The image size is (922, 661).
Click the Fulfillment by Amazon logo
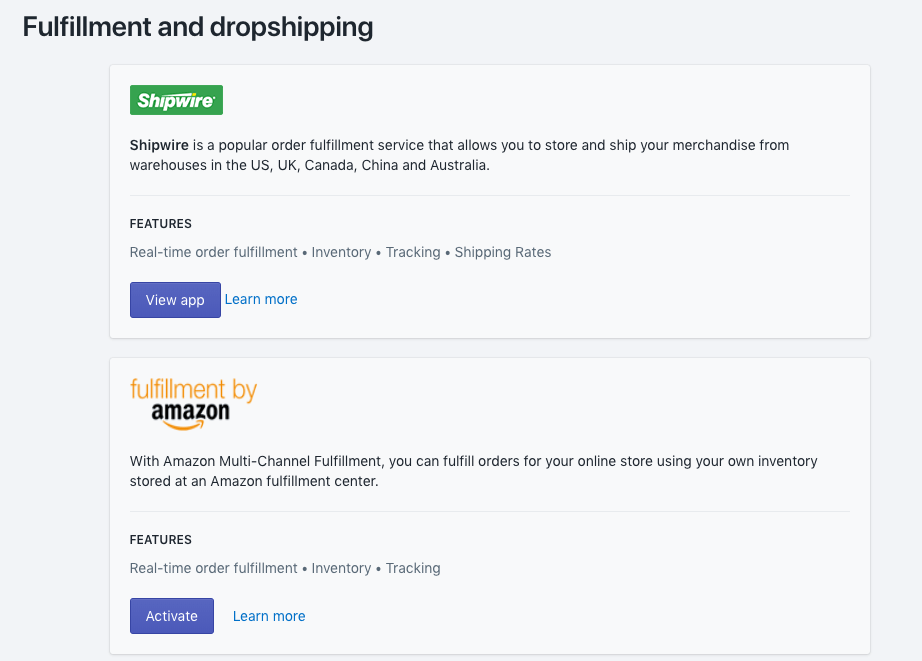pos(193,403)
